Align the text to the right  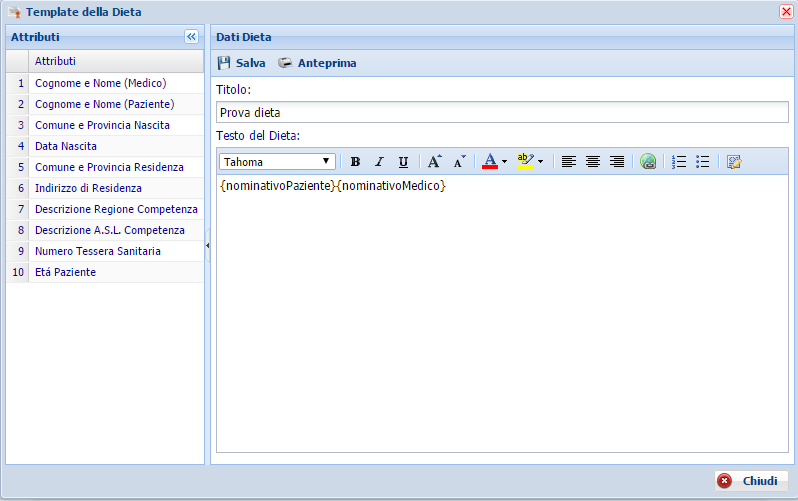[617, 162]
